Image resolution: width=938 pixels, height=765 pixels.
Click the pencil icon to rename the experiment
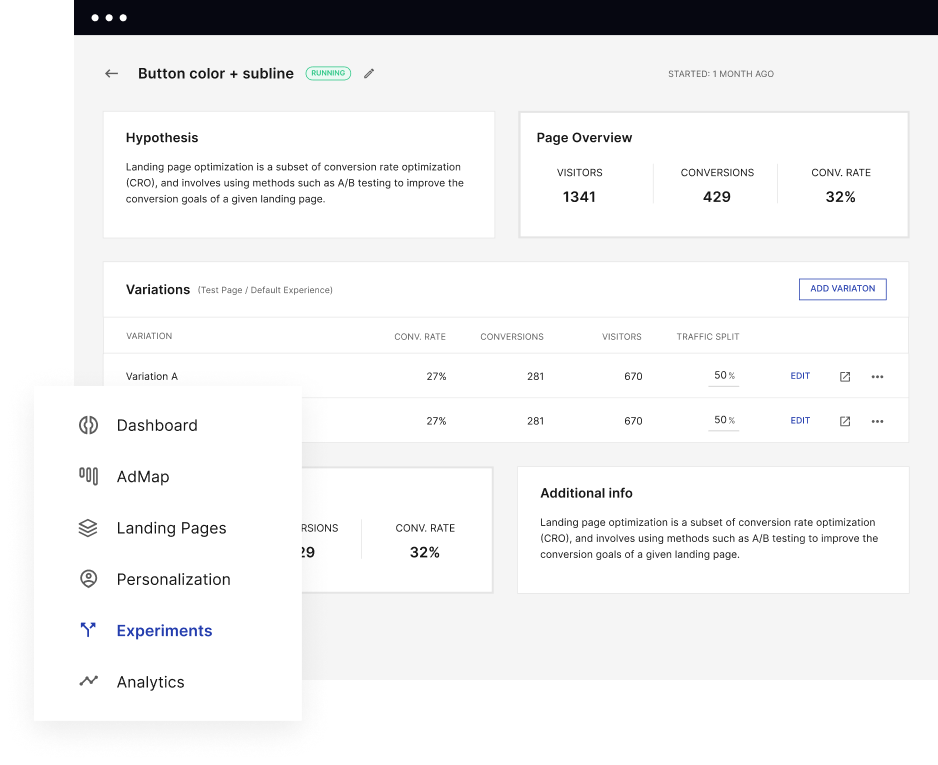pyautogui.click(x=368, y=73)
